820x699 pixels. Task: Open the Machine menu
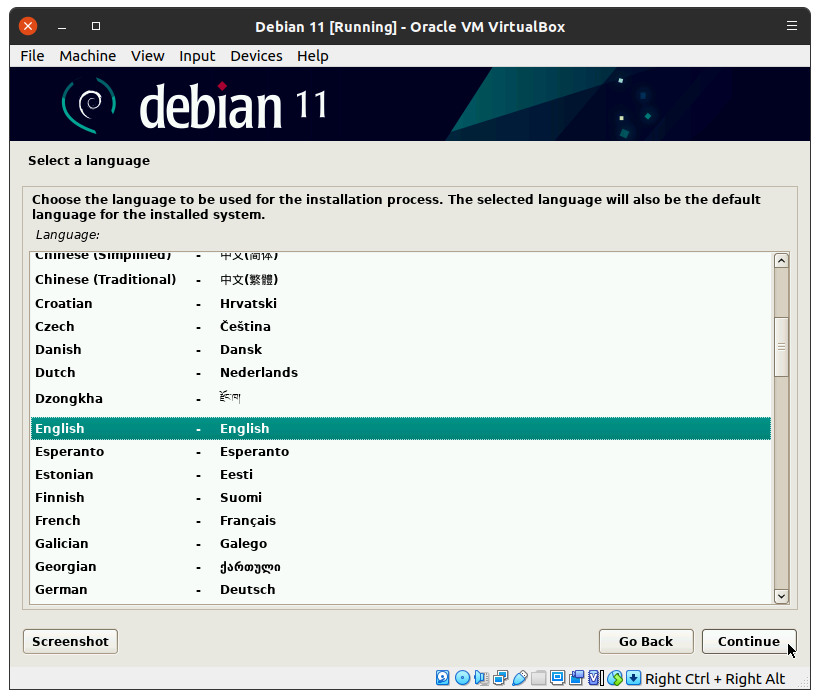tap(87, 56)
